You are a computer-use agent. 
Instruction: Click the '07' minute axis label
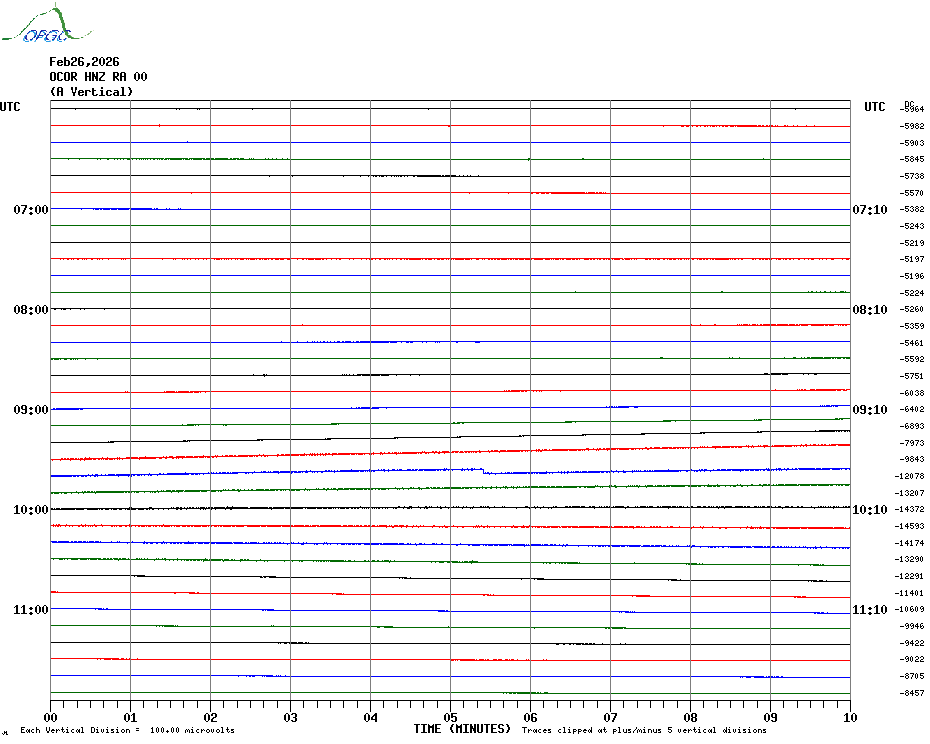(x=610, y=718)
